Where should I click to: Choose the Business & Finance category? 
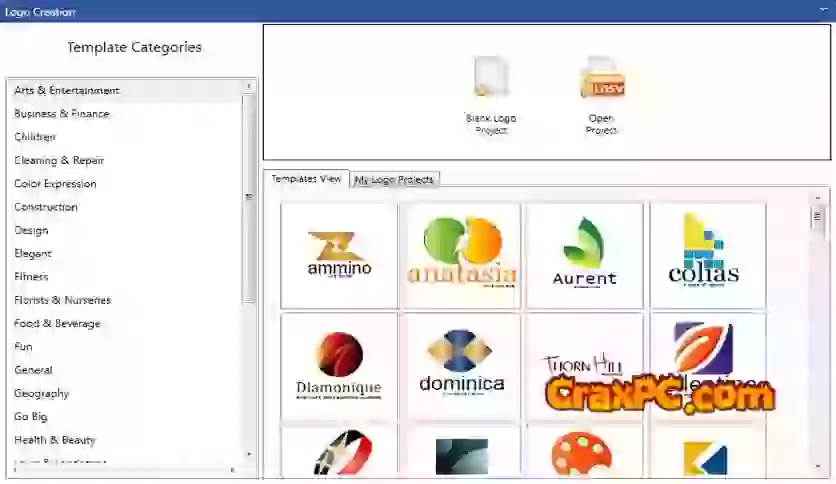point(62,114)
